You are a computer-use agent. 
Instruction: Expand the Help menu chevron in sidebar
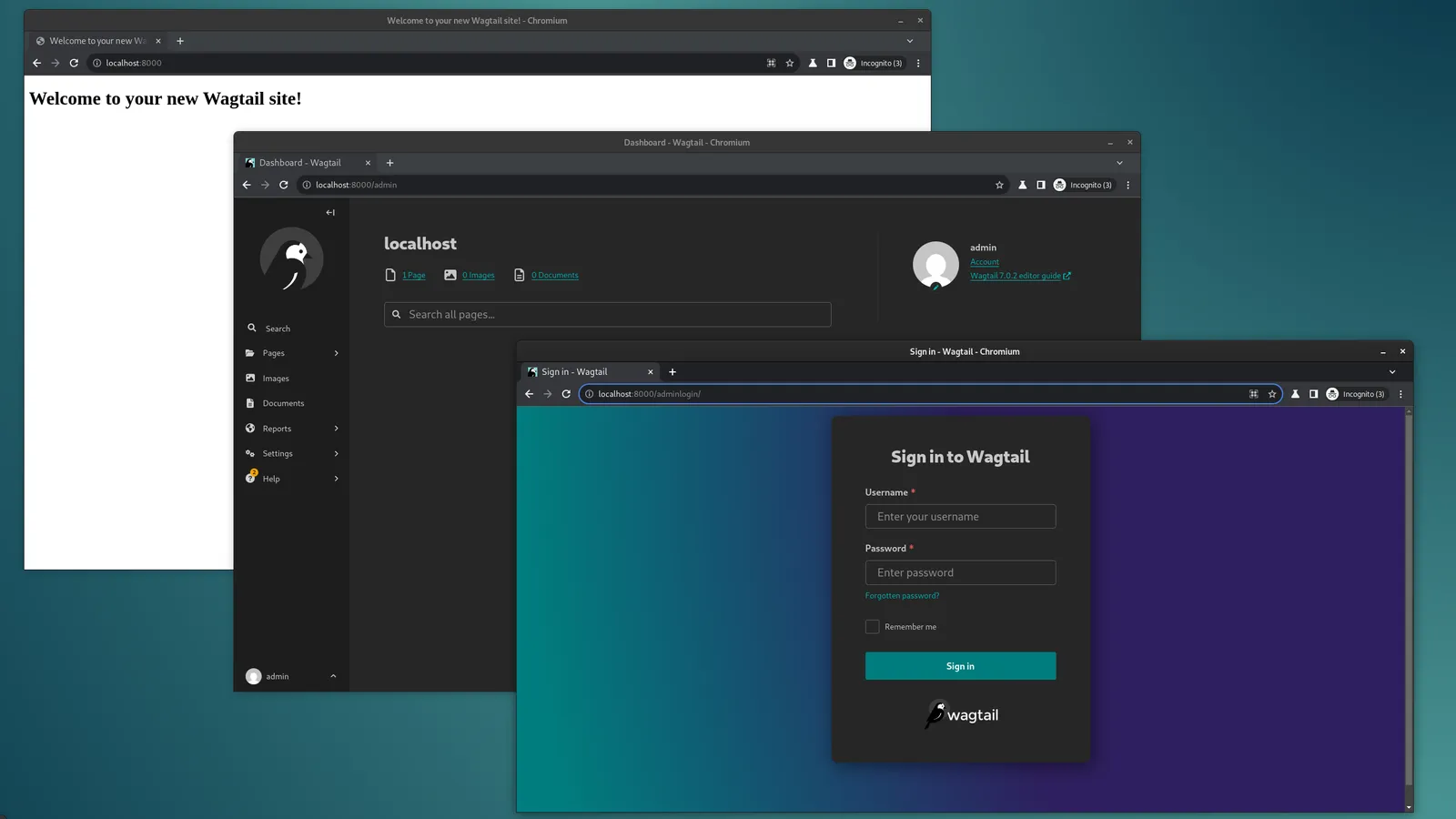336,479
